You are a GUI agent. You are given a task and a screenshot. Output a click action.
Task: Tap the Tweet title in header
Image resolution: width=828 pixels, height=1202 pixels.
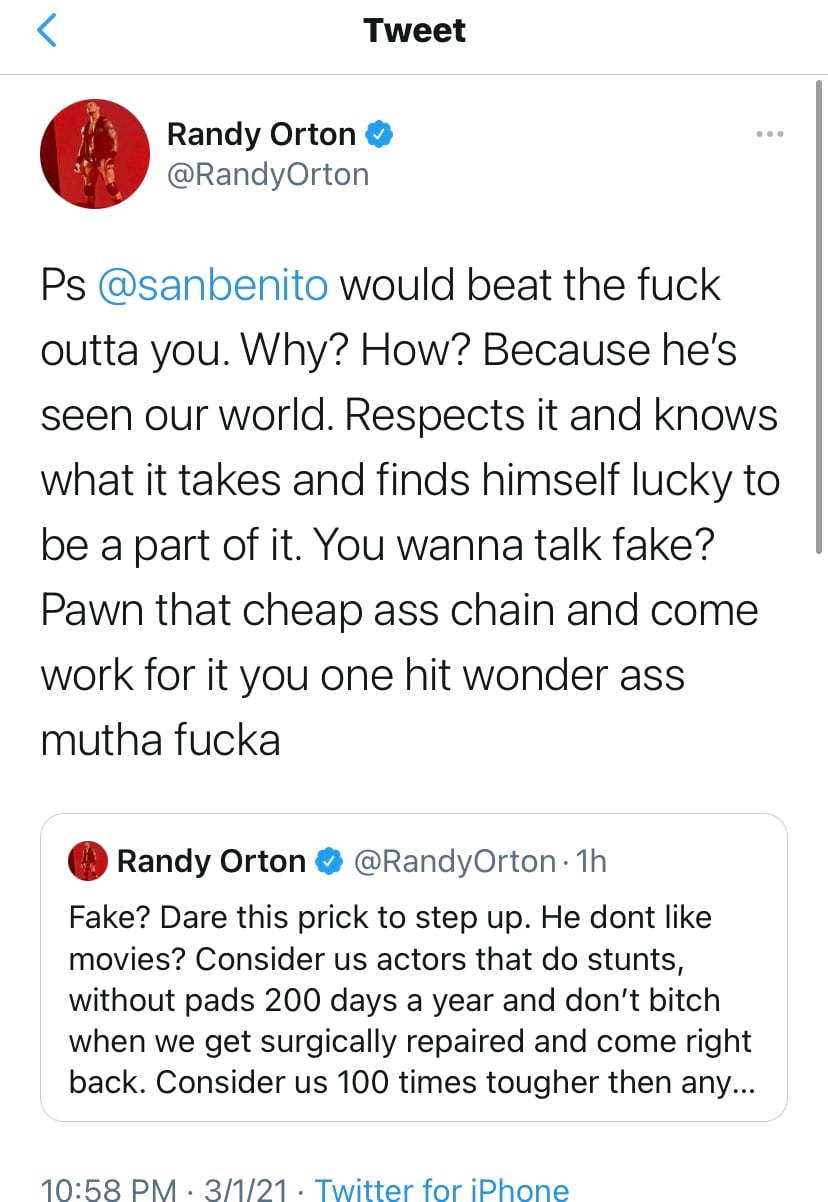(414, 31)
